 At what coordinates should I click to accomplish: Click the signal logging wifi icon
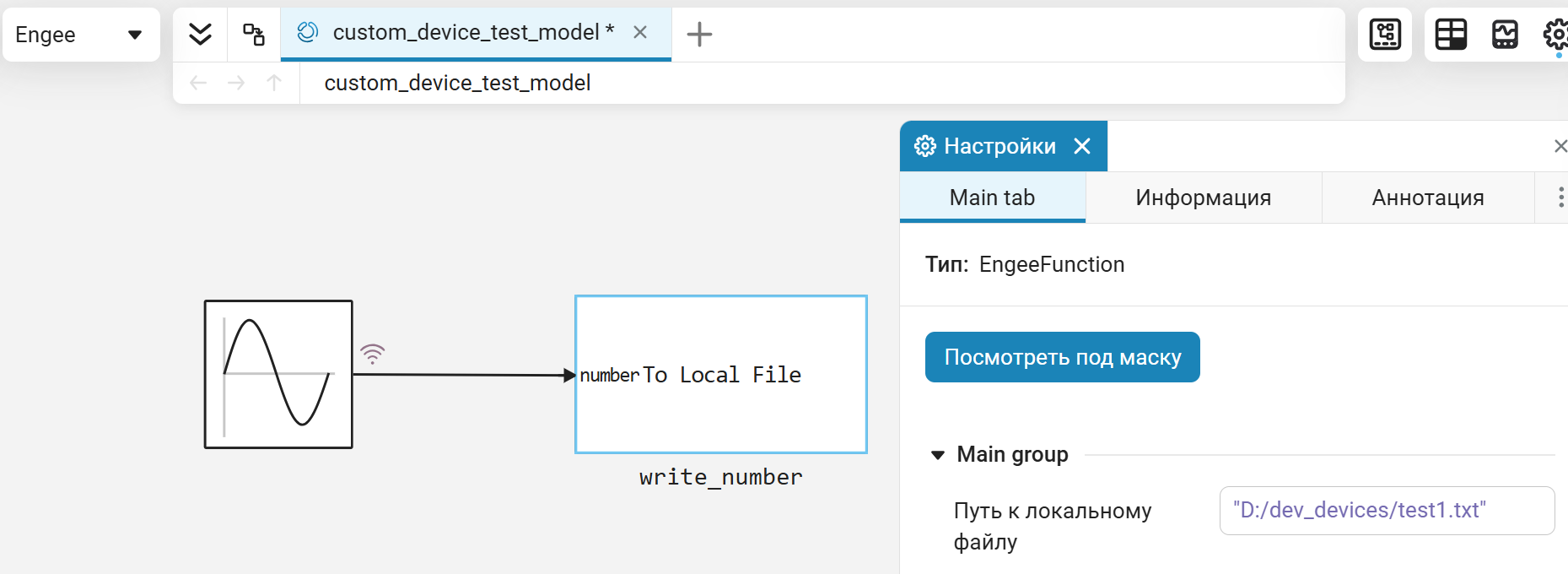point(372,353)
